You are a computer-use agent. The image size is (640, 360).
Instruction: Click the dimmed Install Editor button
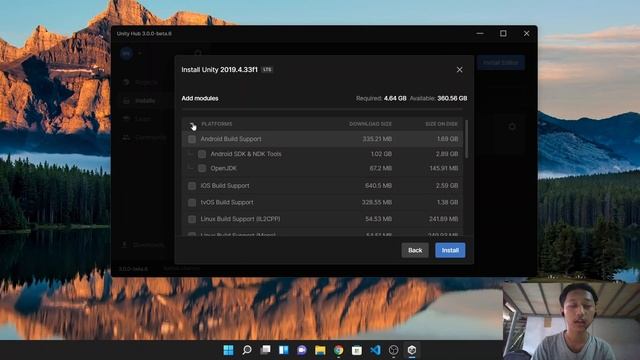[x=501, y=62]
